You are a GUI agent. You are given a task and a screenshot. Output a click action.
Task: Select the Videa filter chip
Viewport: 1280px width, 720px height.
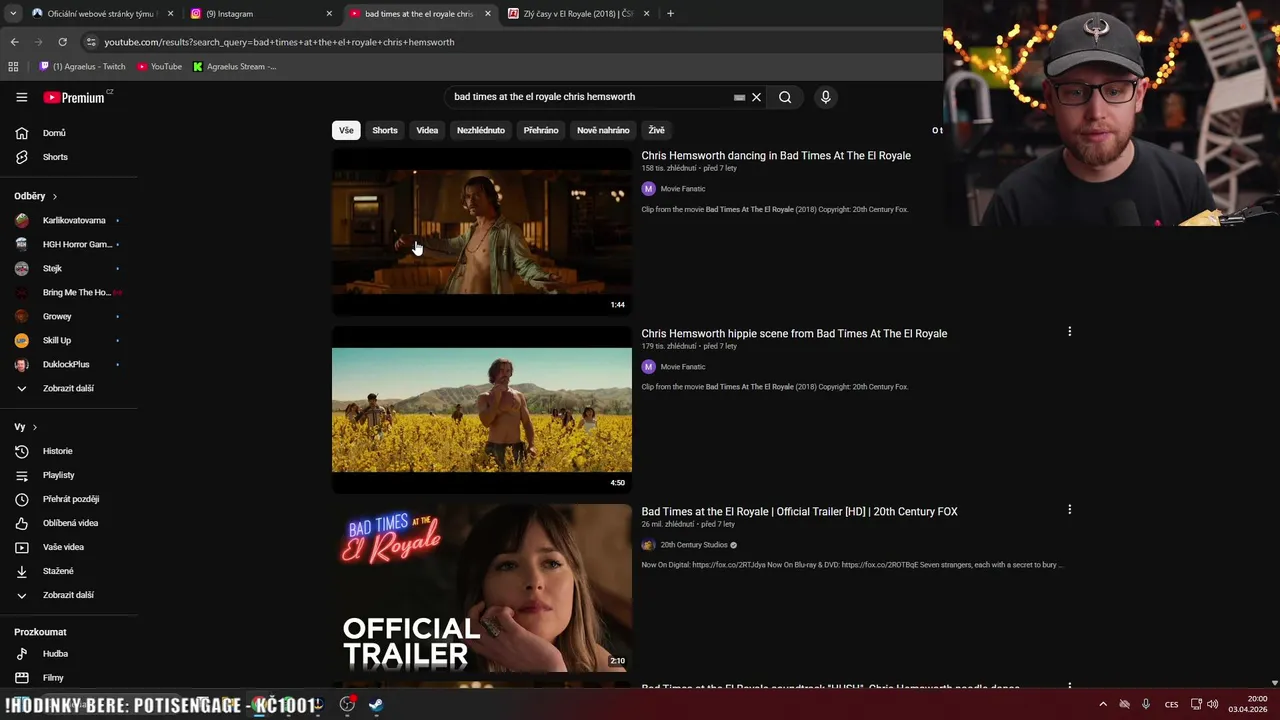coord(427,130)
